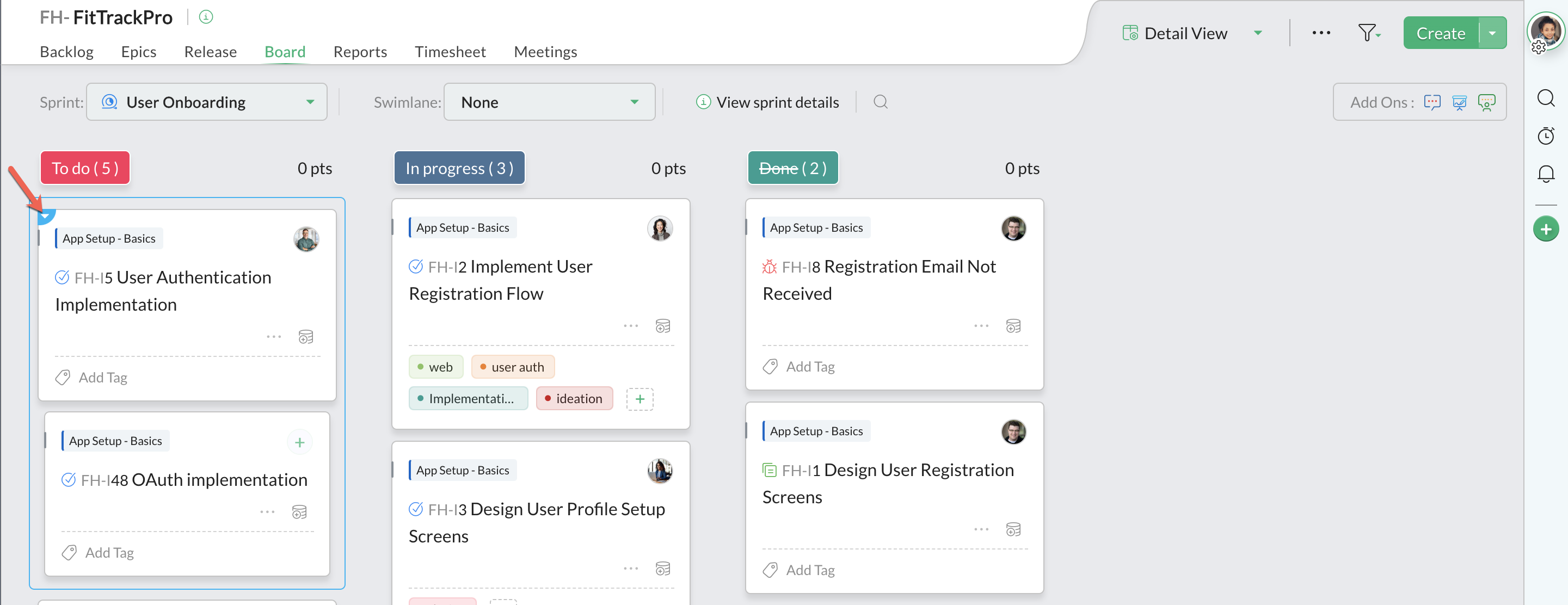Open the Swimlane None dropdown
Screen dimensions: 1568x605
click(549, 102)
